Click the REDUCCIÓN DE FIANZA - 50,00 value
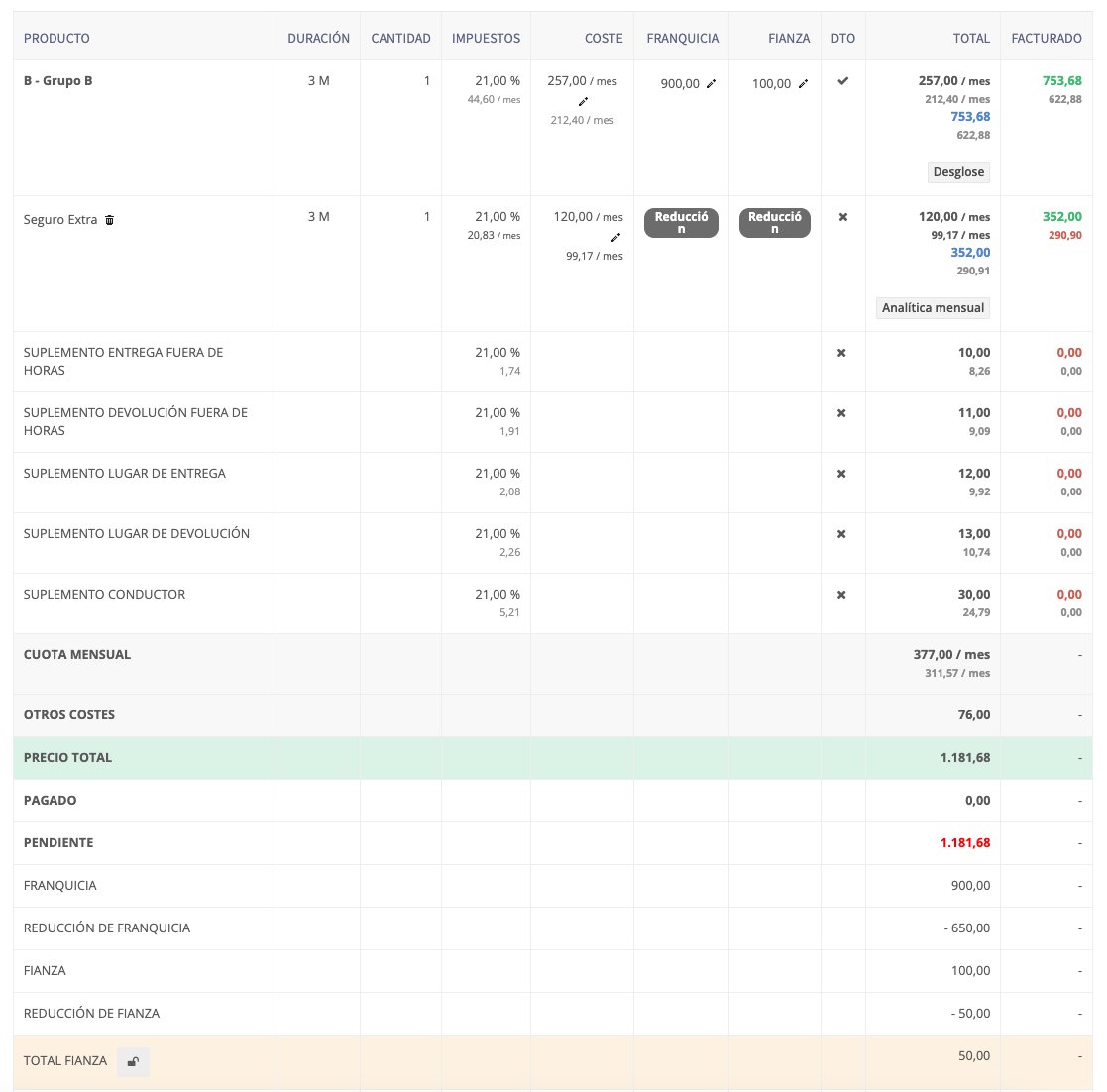 [971, 1013]
